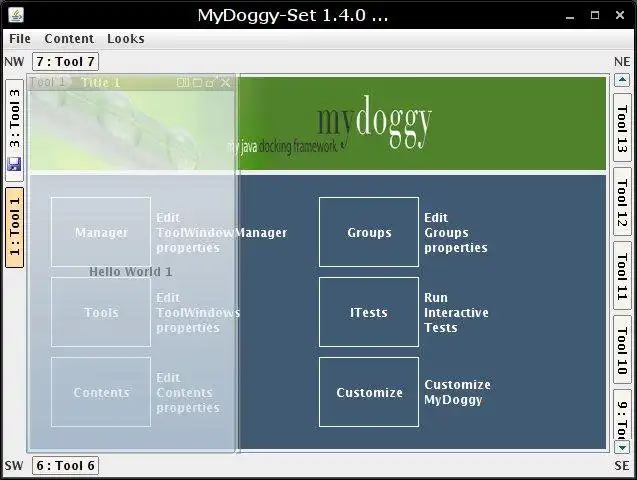Maximize the MyDoggy-Set window
The image size is (637, 480).
(x=595, y=15)
